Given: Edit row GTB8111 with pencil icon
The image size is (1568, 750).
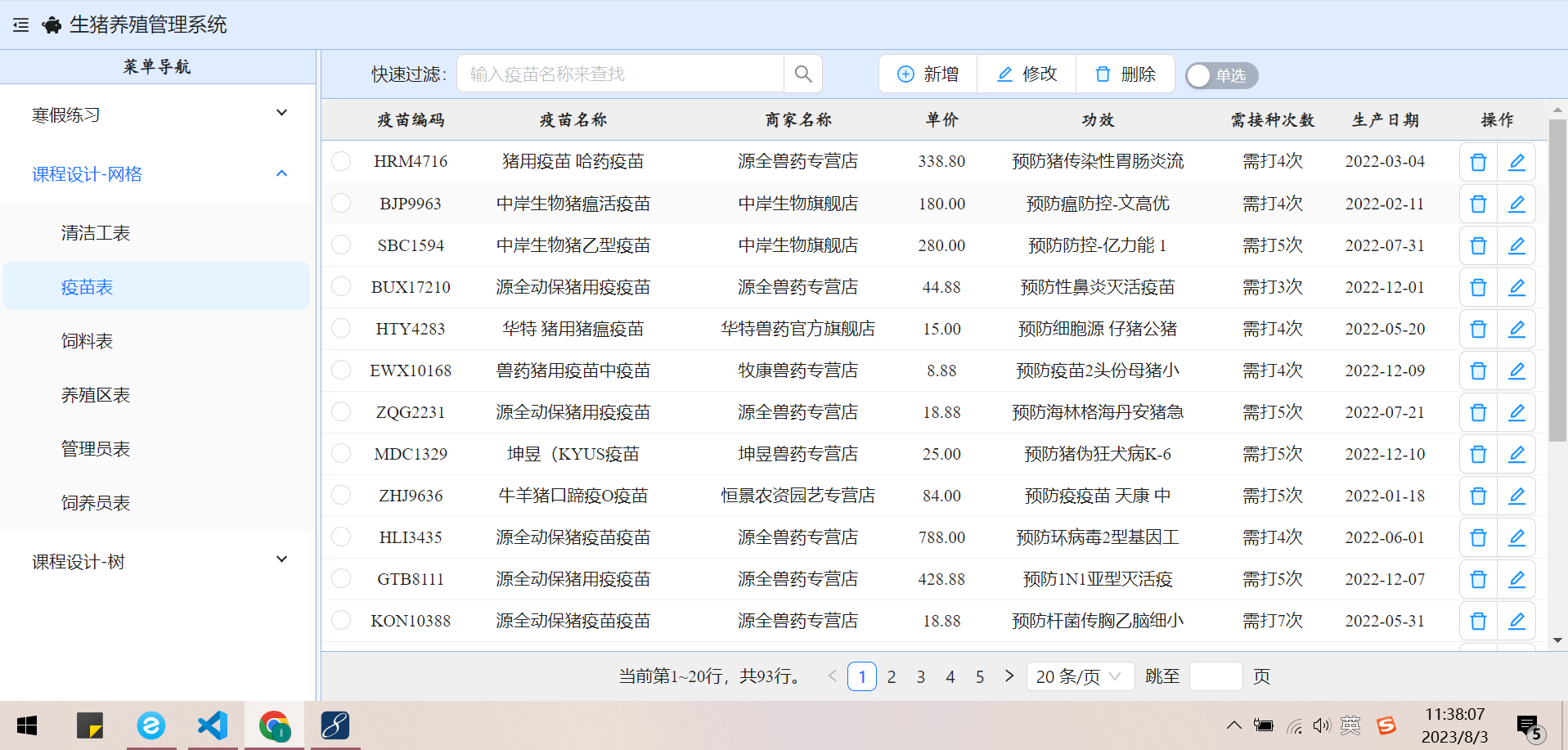Looking at the screenshot, I should coord(1516,579).
